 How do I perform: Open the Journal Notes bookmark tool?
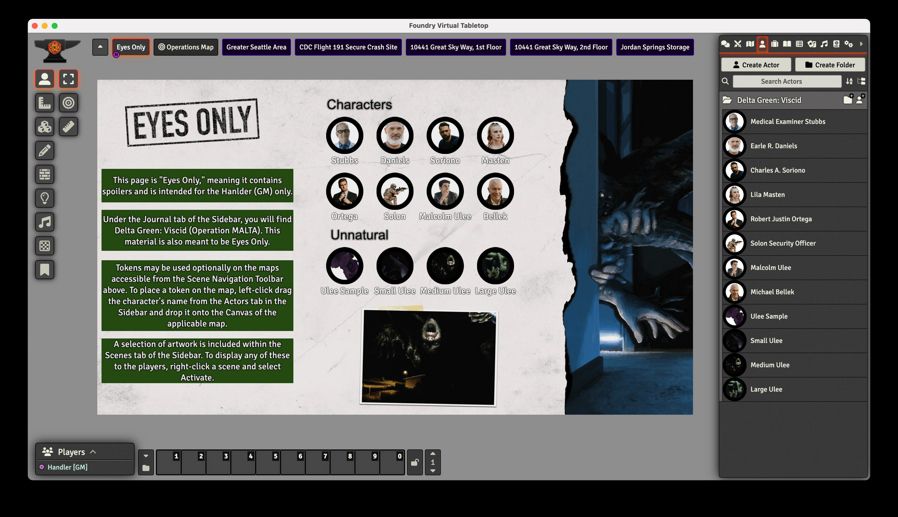click(x=45, y=270)
